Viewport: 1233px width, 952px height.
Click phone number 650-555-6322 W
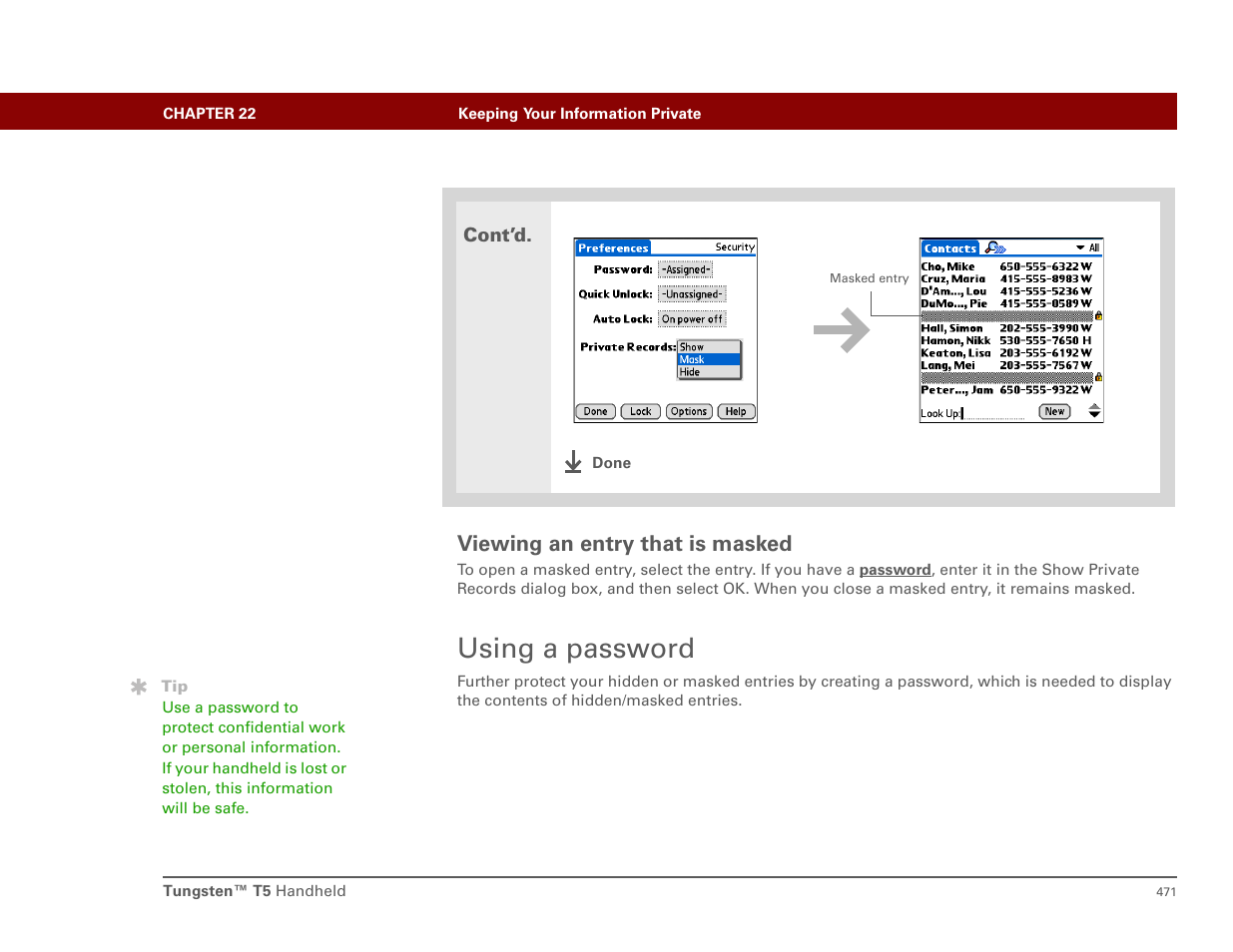[1046, 267]
